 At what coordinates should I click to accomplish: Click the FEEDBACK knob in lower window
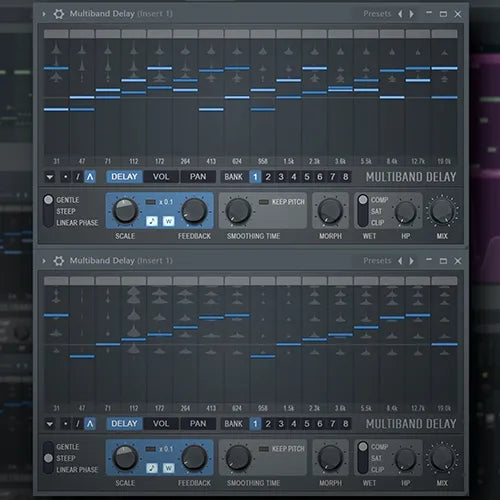194,458
